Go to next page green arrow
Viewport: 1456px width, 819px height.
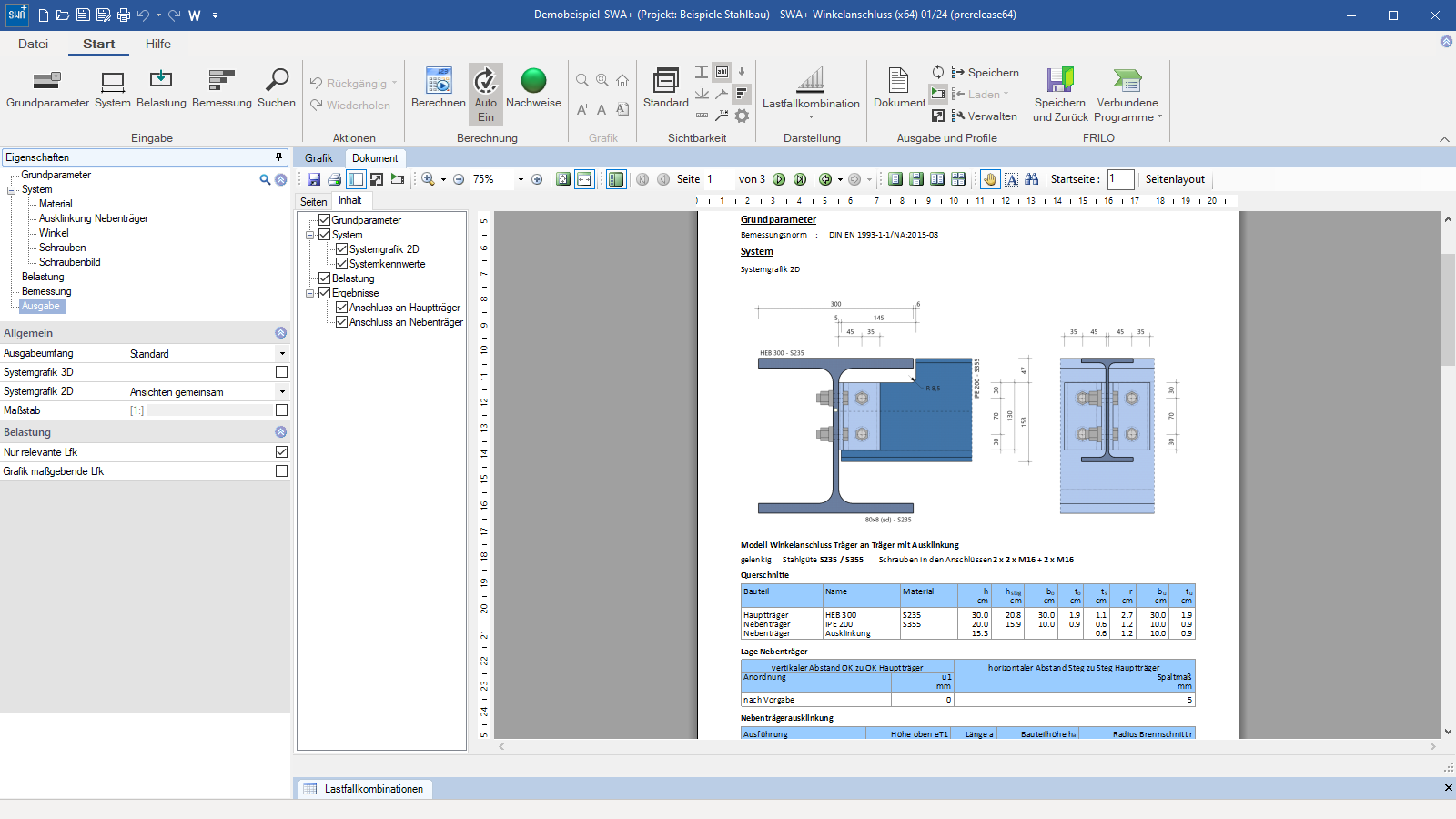[779, 179]
